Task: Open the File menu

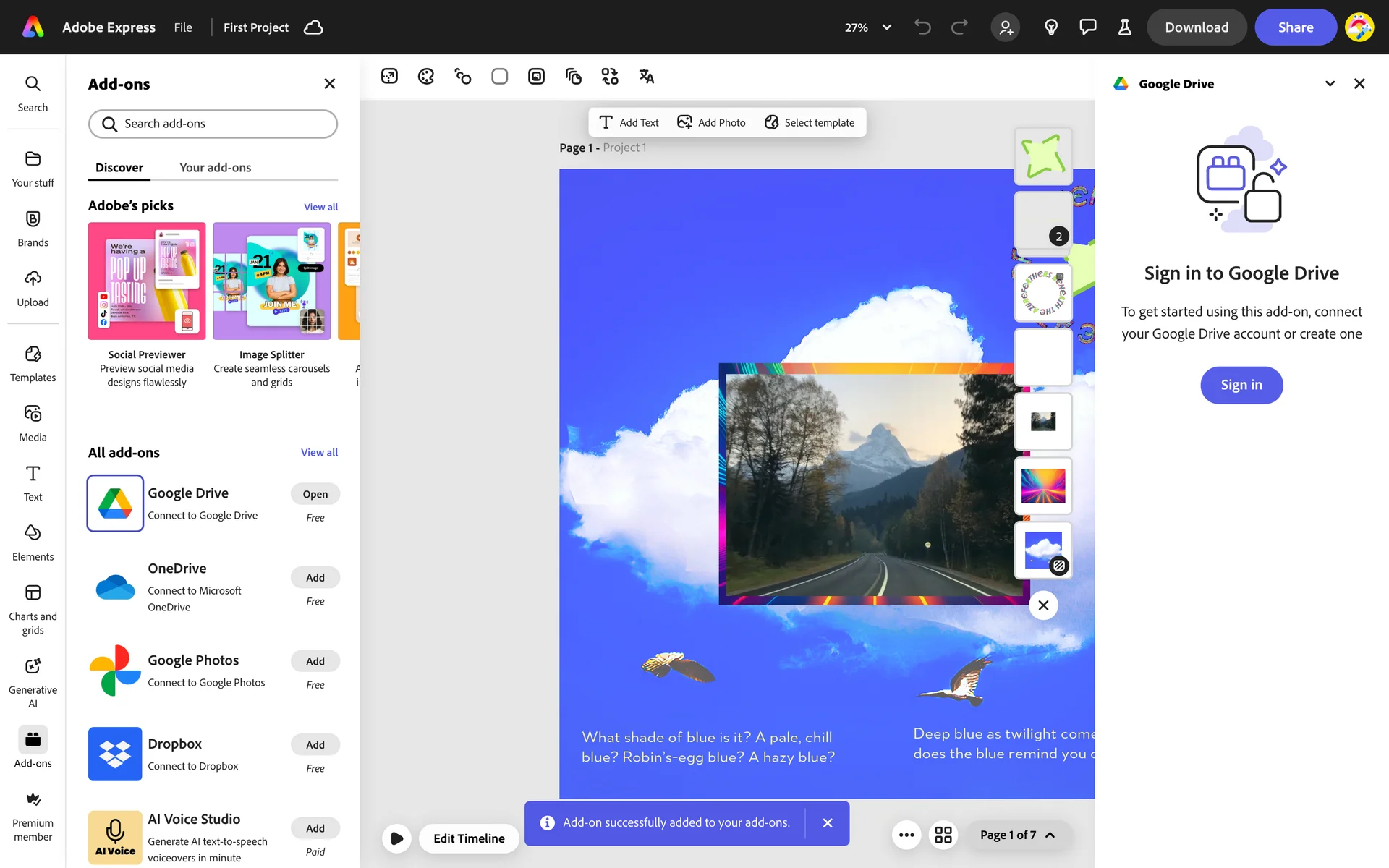Action: click(183, 27)
